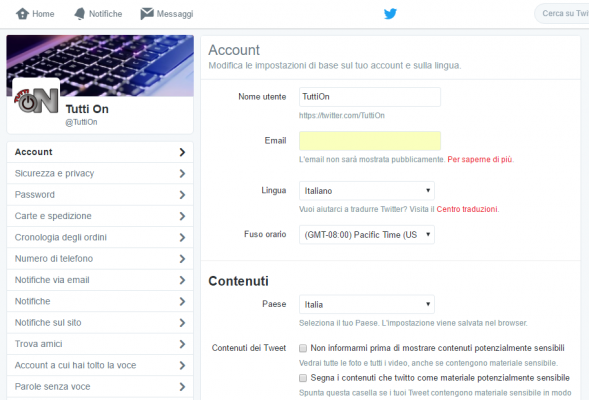The image size is (589, 400).
Task: Open Notifiche via email settings
Action: coord(100,280)
